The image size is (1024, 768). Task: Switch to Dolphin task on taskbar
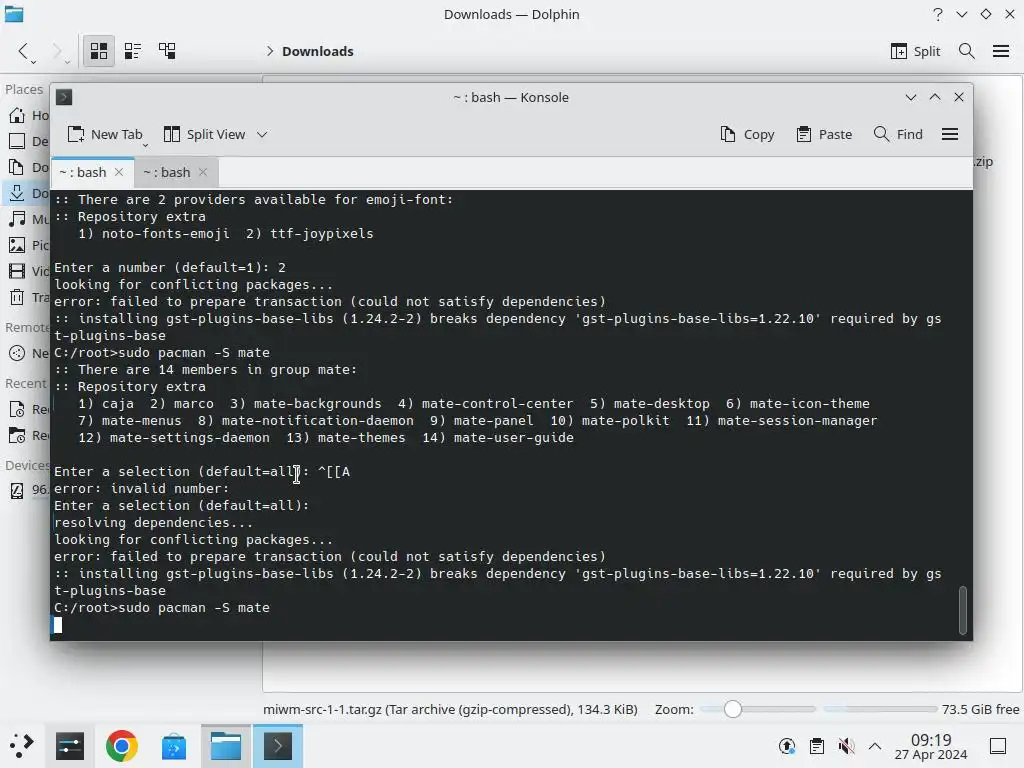coord(226,746)
